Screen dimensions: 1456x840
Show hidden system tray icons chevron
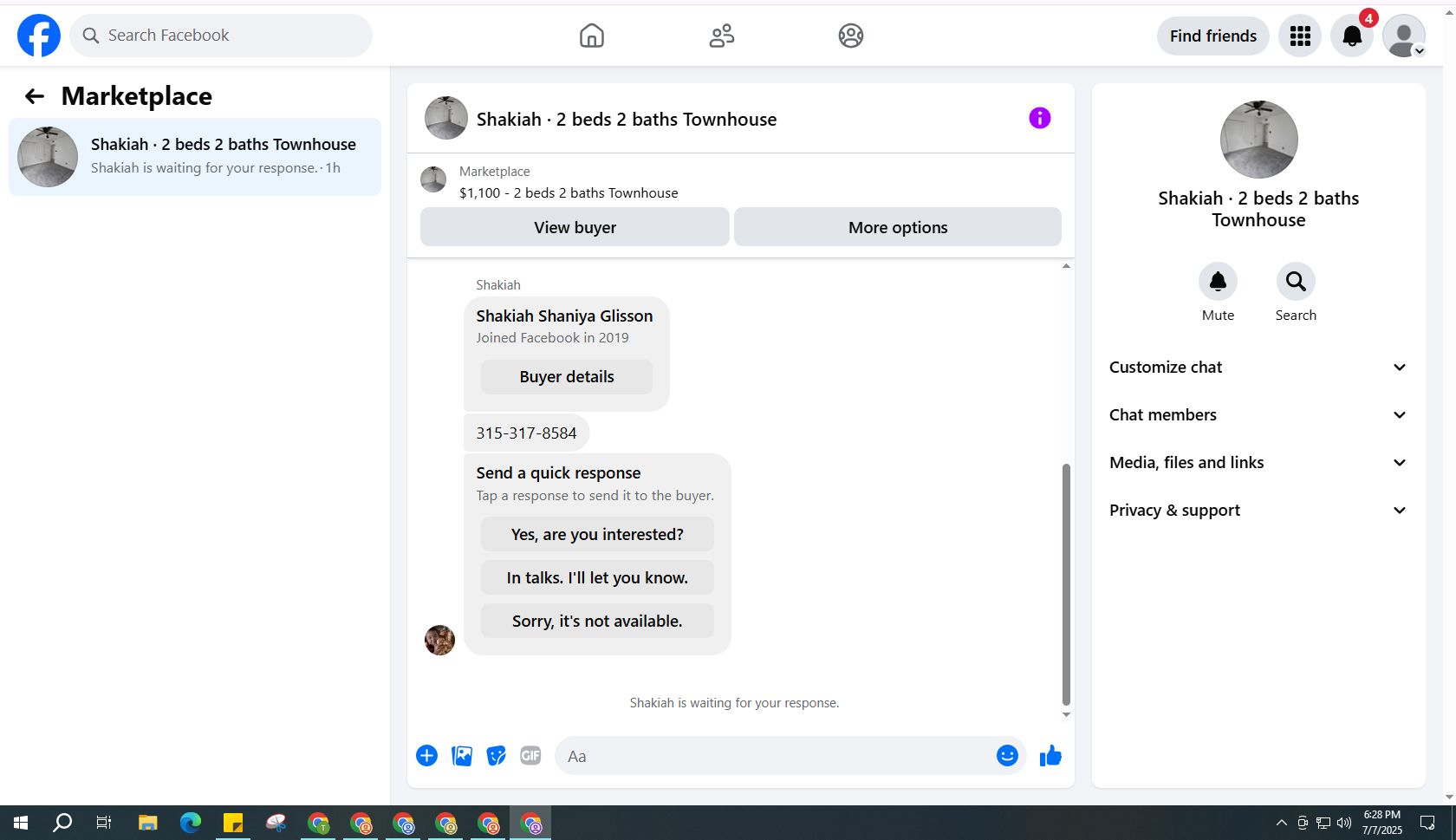click(1281, 823)
